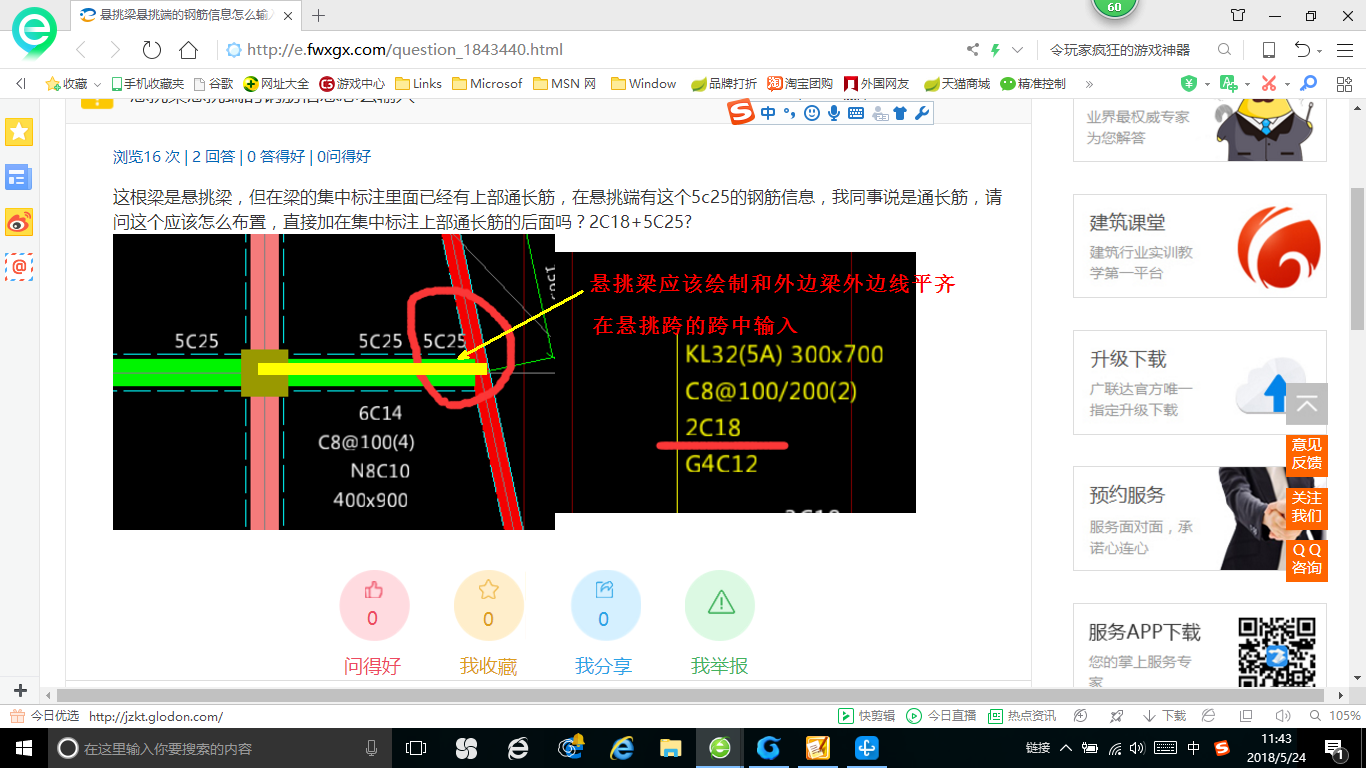Click the 问得好 thumbs-up button
The height and width of the screenshot is (768, 1366).
coord(374,605)
